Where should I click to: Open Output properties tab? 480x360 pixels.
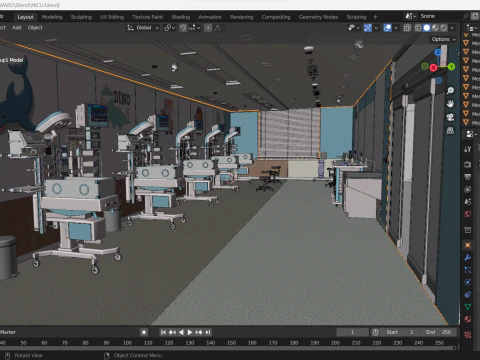(468, 177)
